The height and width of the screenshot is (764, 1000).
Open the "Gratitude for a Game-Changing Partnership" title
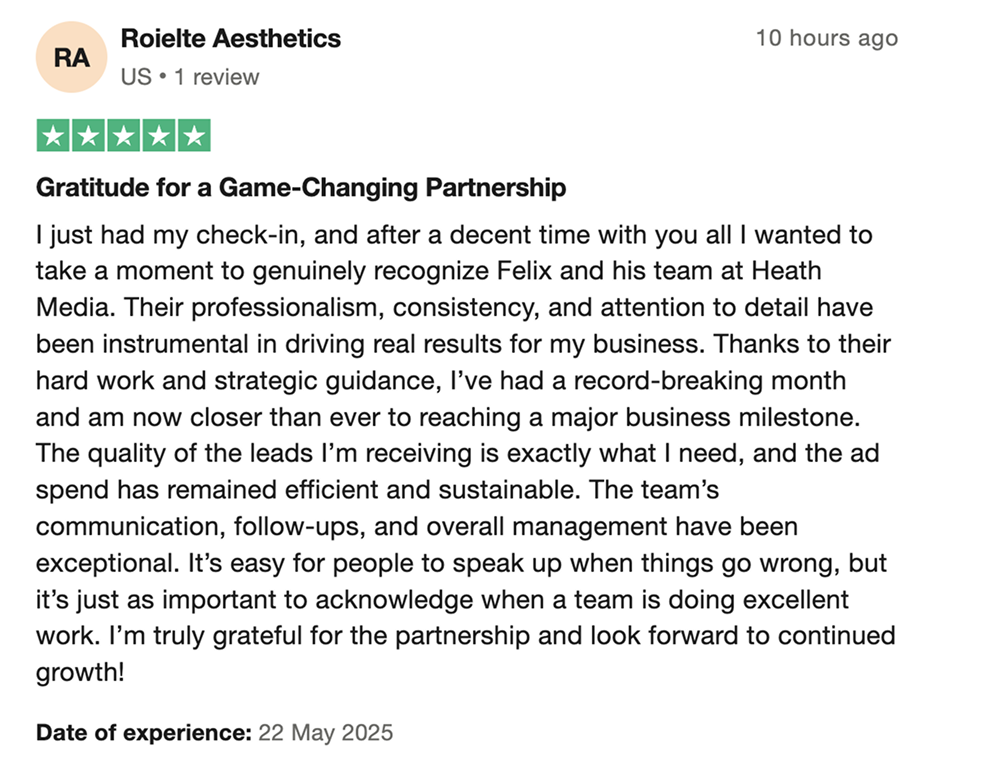coord(301,188)
